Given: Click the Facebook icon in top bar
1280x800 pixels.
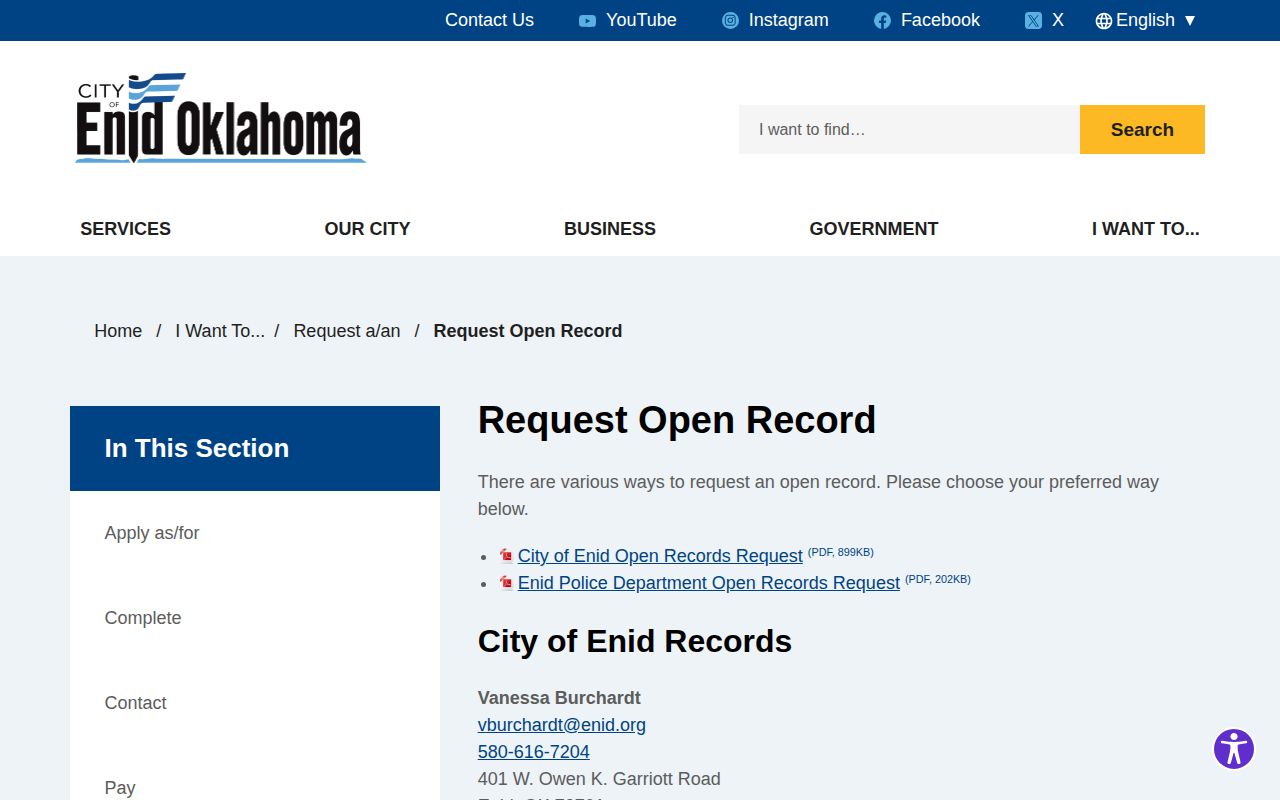Looking at the screenshot, I should click(x=882, y=21).
